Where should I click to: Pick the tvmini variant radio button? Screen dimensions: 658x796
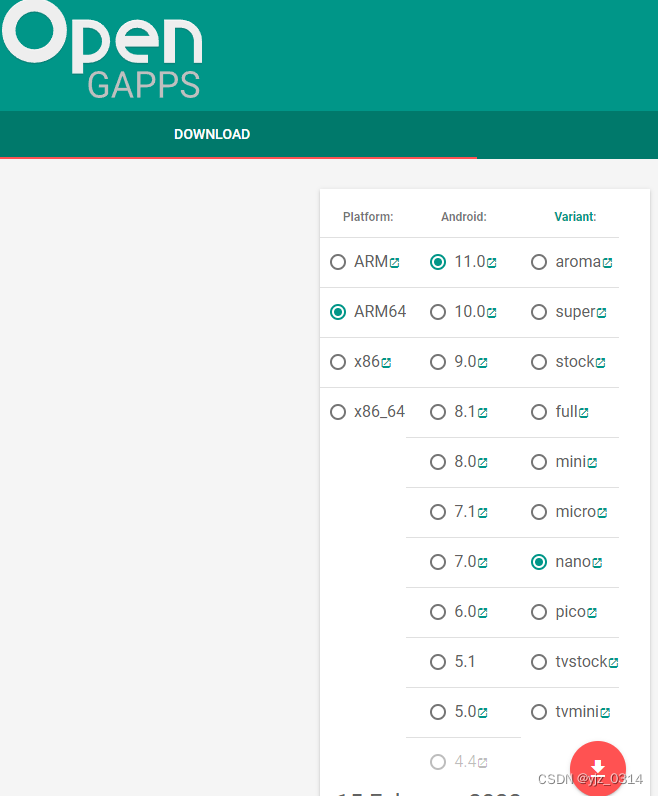point(539,712)
